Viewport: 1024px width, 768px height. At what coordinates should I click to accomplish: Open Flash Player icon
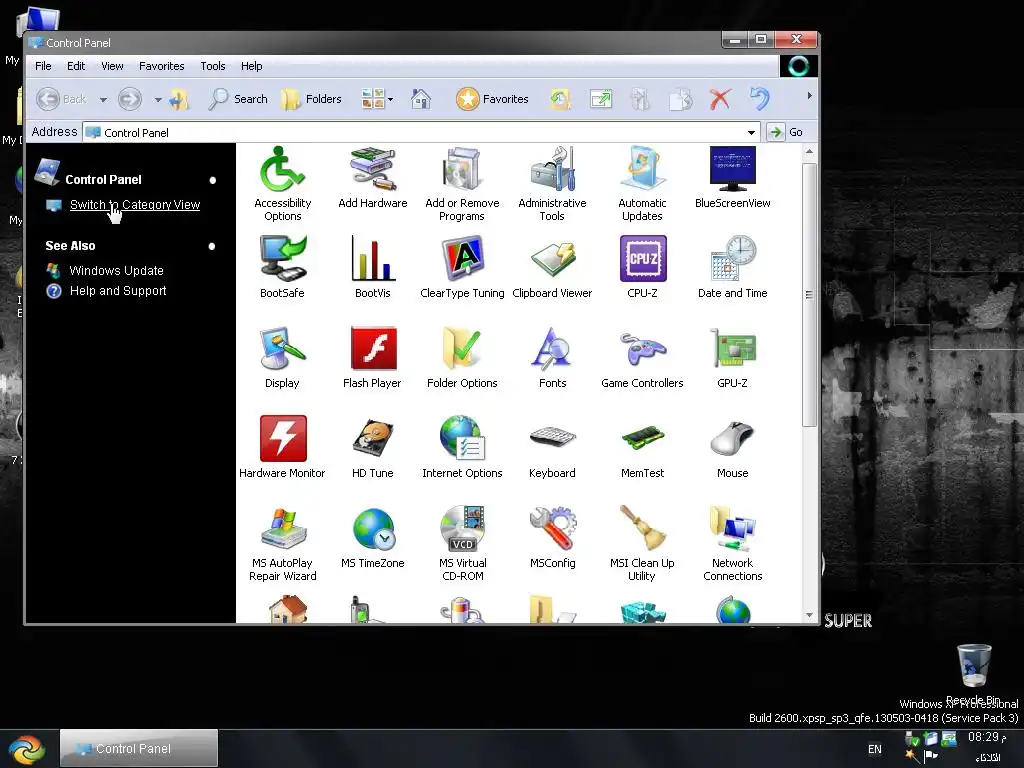pos(372,357)
